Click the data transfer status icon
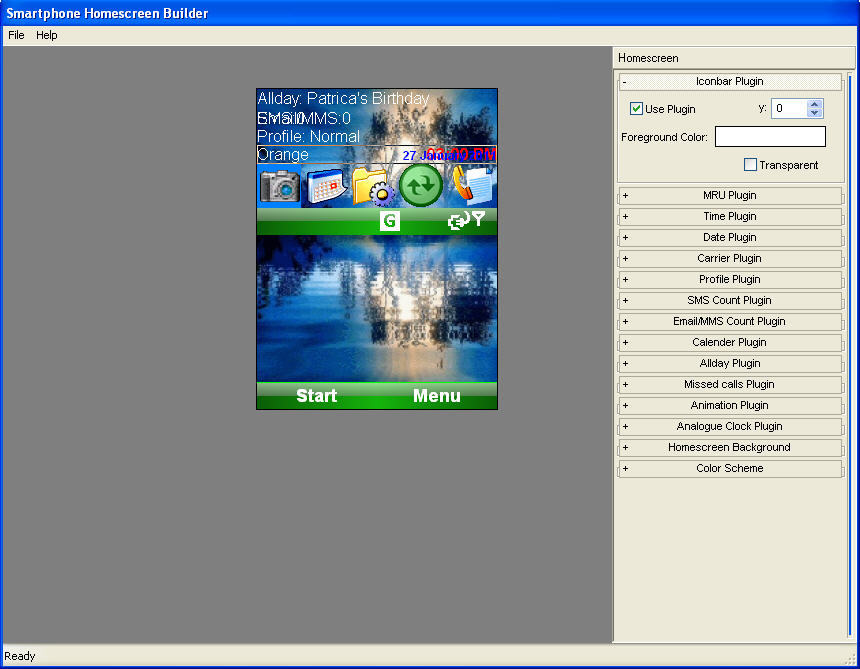Image resolution: width=860 pixels, height=669 pixels. pyautogui.click(x=459, y=220)
